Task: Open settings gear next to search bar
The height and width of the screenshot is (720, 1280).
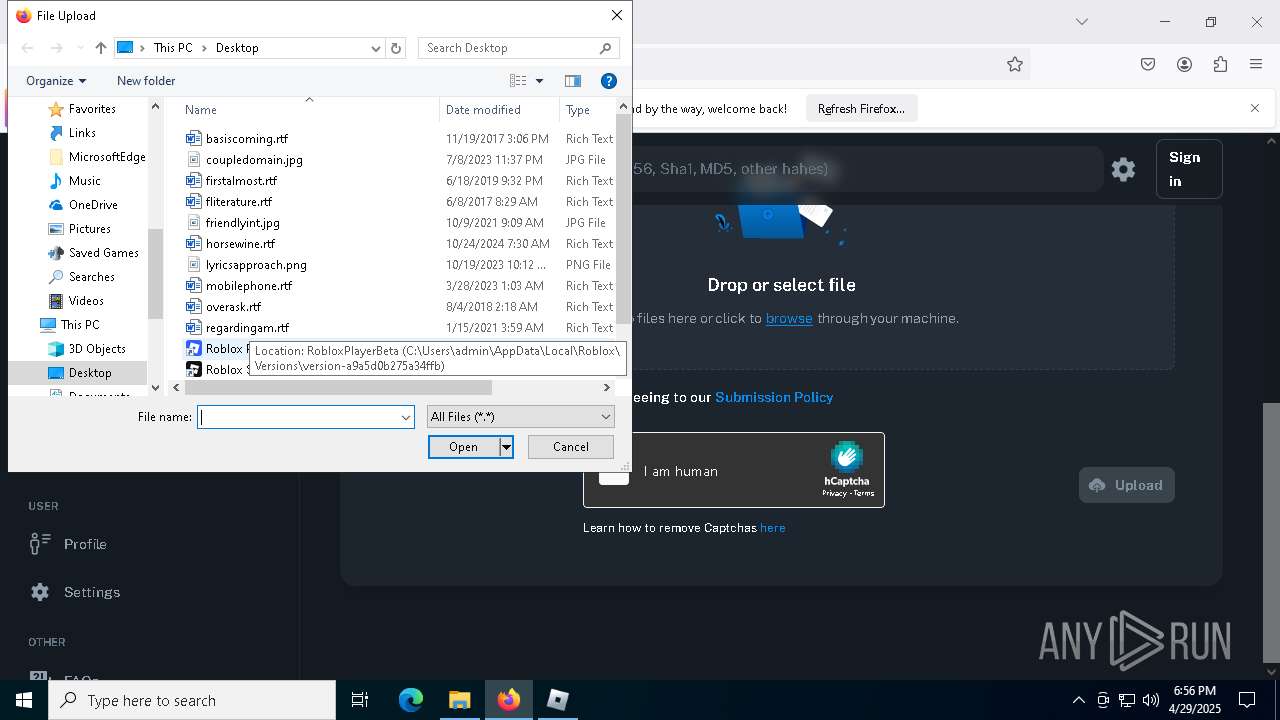Action: [1123, 169]
